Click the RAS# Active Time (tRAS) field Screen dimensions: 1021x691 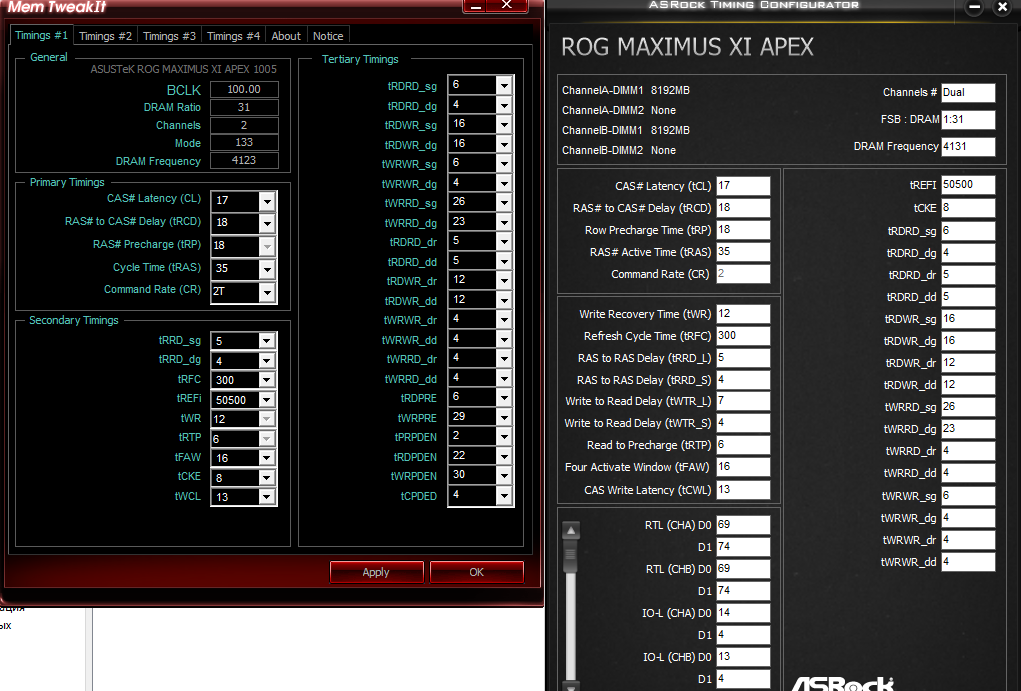tap(743, 251)
